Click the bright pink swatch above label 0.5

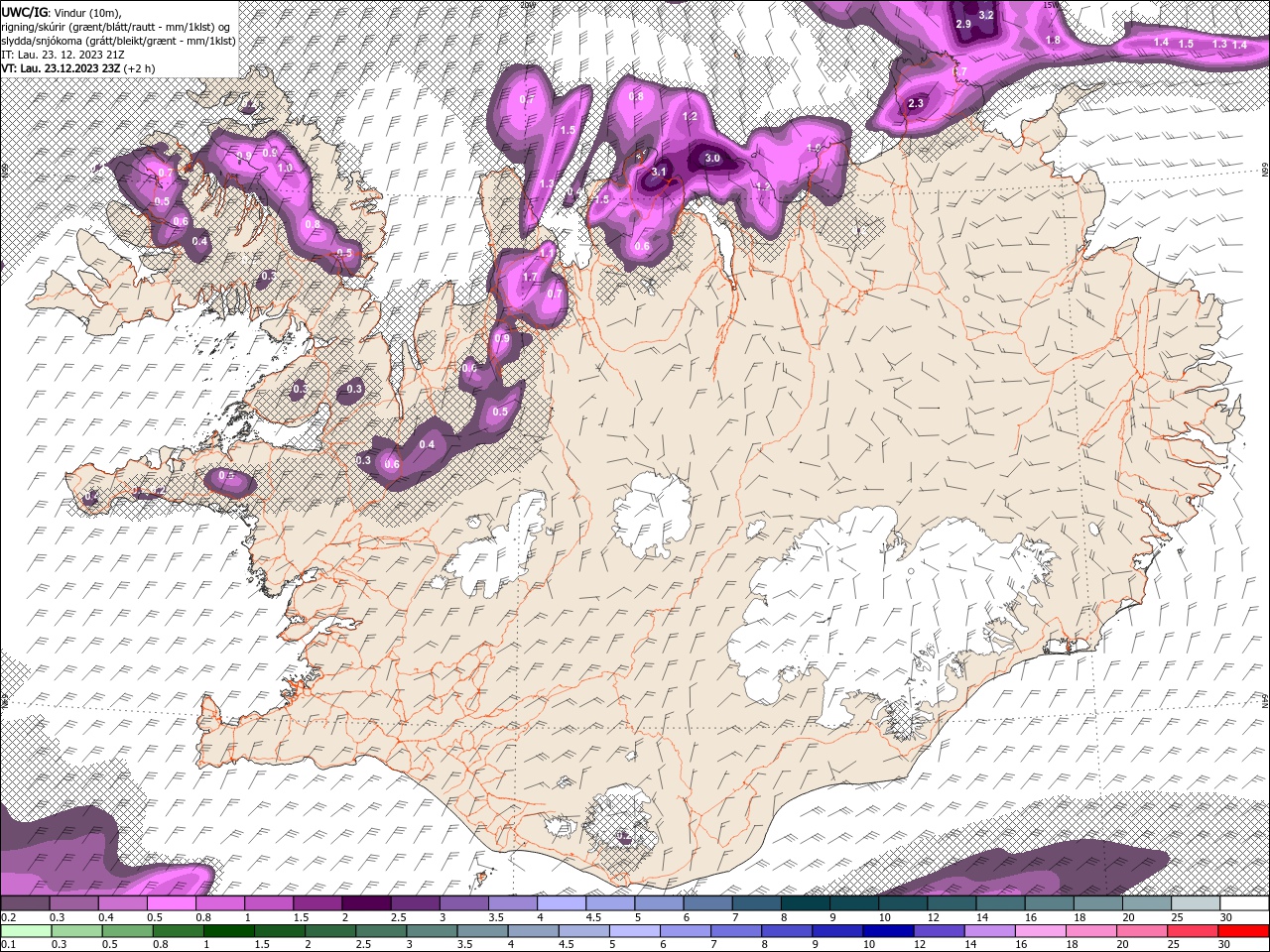tap(171, 903)
